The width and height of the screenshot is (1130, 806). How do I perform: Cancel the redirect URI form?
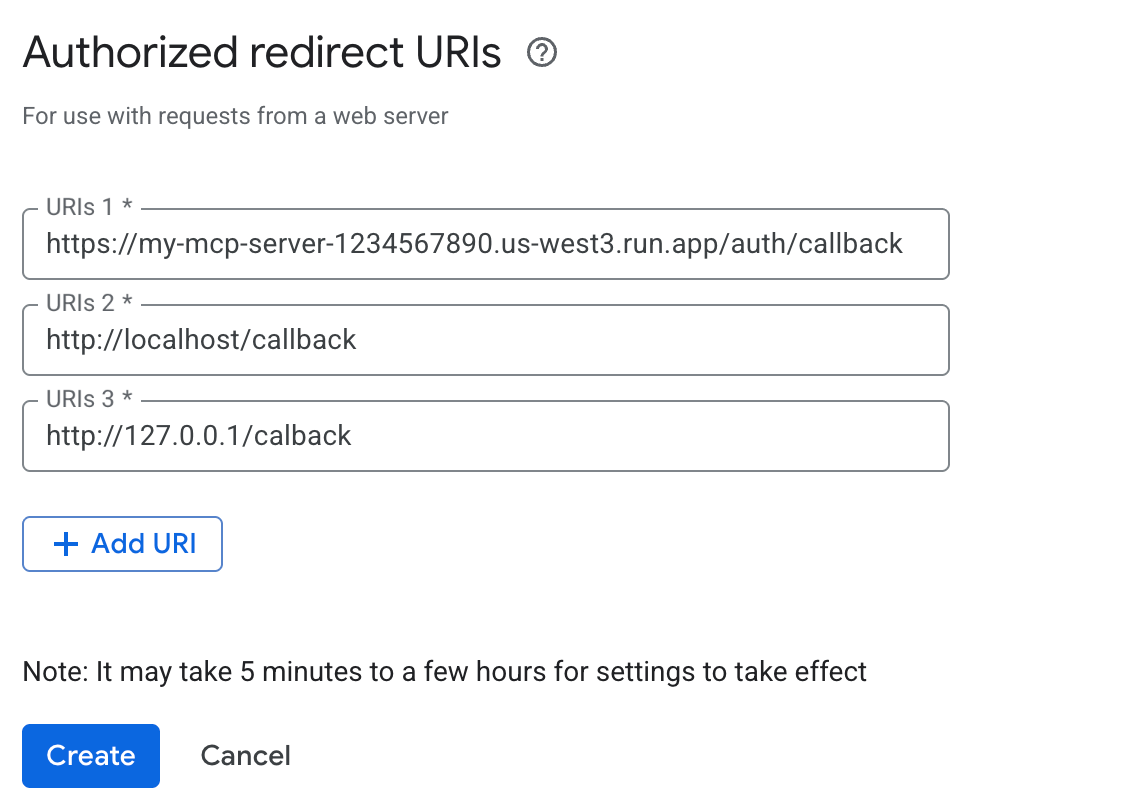[246, 756]
